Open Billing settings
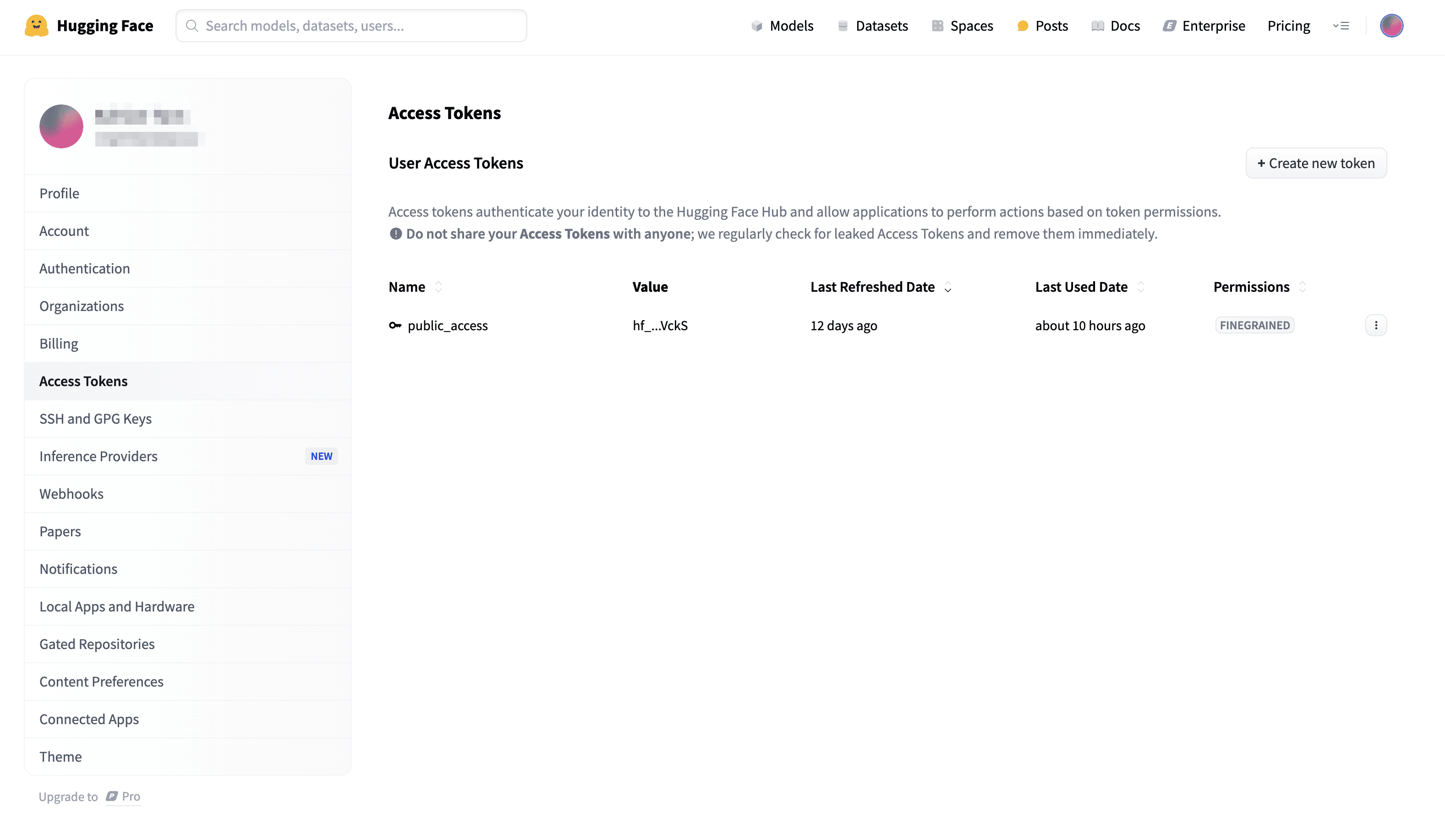Image resolution: width=1445 pixels, height=840 pixels. (187, 344)
